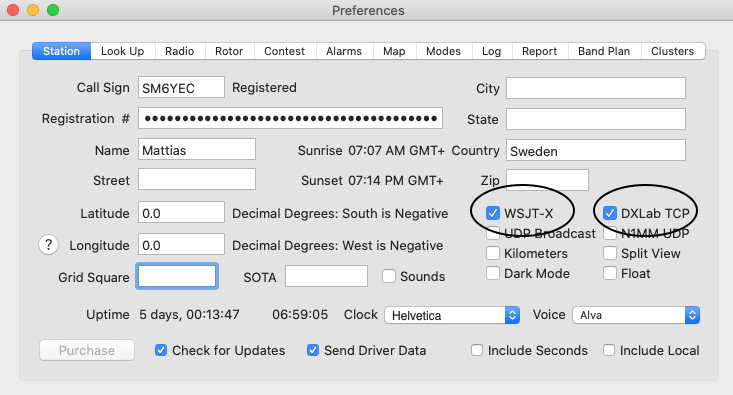The width and height of the screenshot is (733, 395).
Task: Enable the Dark Mode checkbox
Action: click(x=493, y=273)
